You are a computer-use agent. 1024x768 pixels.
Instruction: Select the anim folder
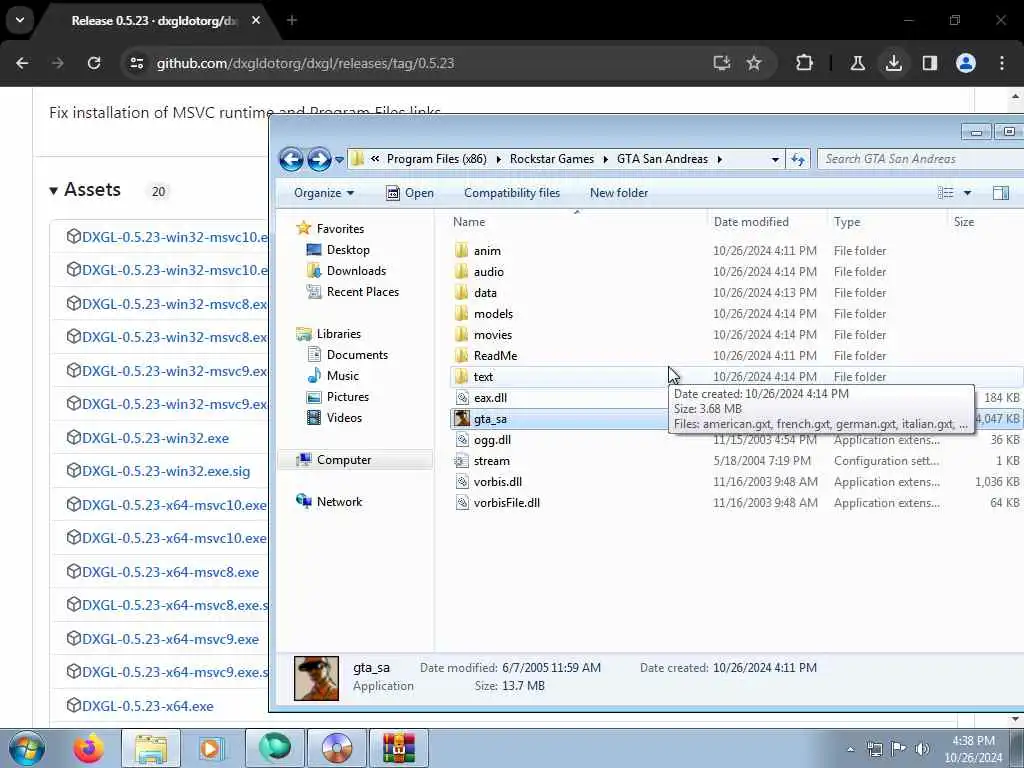point(477,251)
